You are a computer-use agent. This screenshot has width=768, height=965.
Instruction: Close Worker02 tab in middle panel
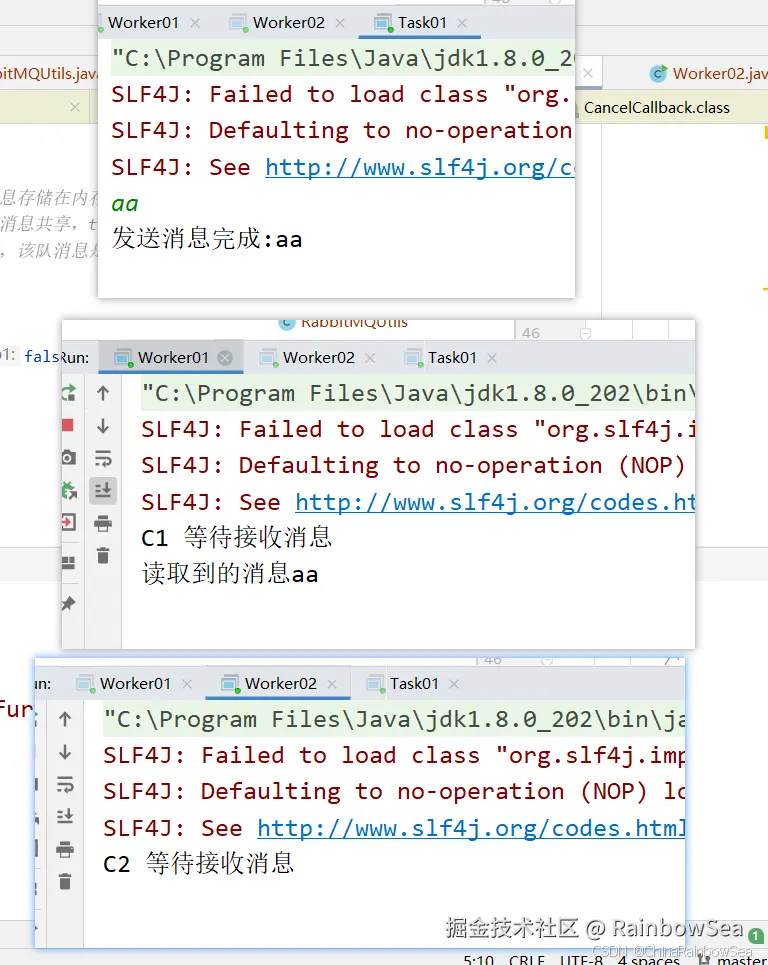coord(370,358)
